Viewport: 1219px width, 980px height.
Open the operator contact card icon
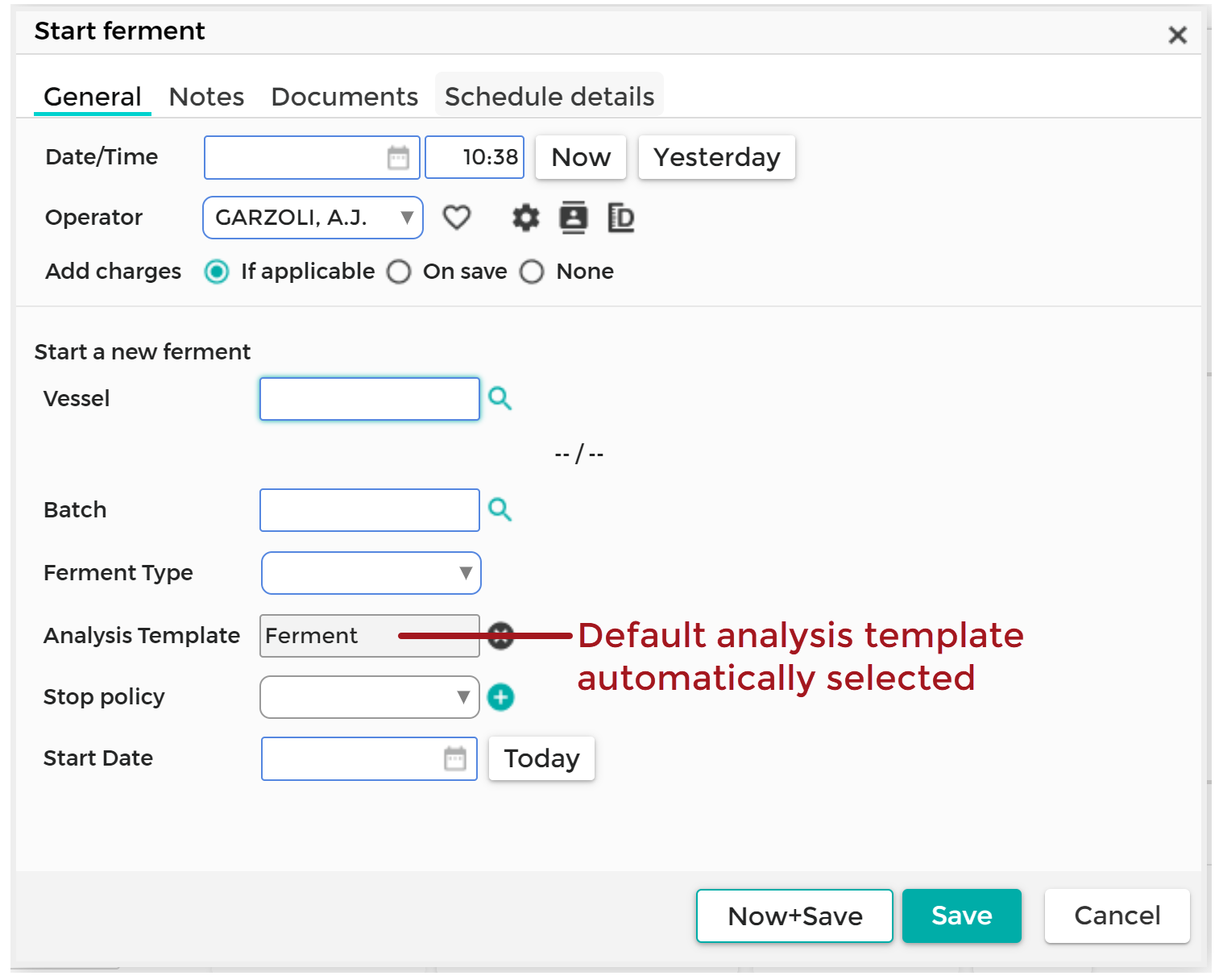573,218
